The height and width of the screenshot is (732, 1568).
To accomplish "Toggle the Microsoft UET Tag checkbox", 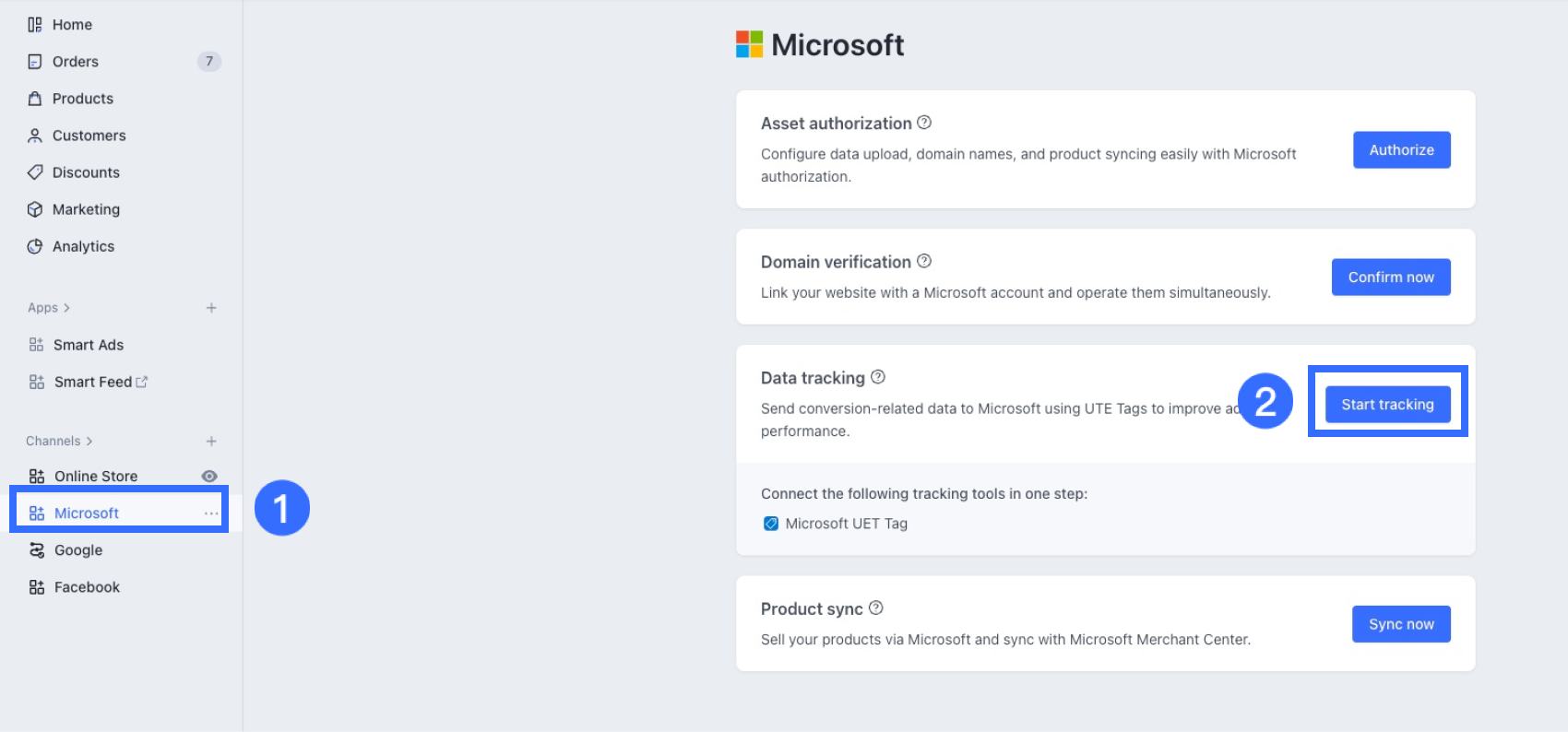I will click(771, 524).
